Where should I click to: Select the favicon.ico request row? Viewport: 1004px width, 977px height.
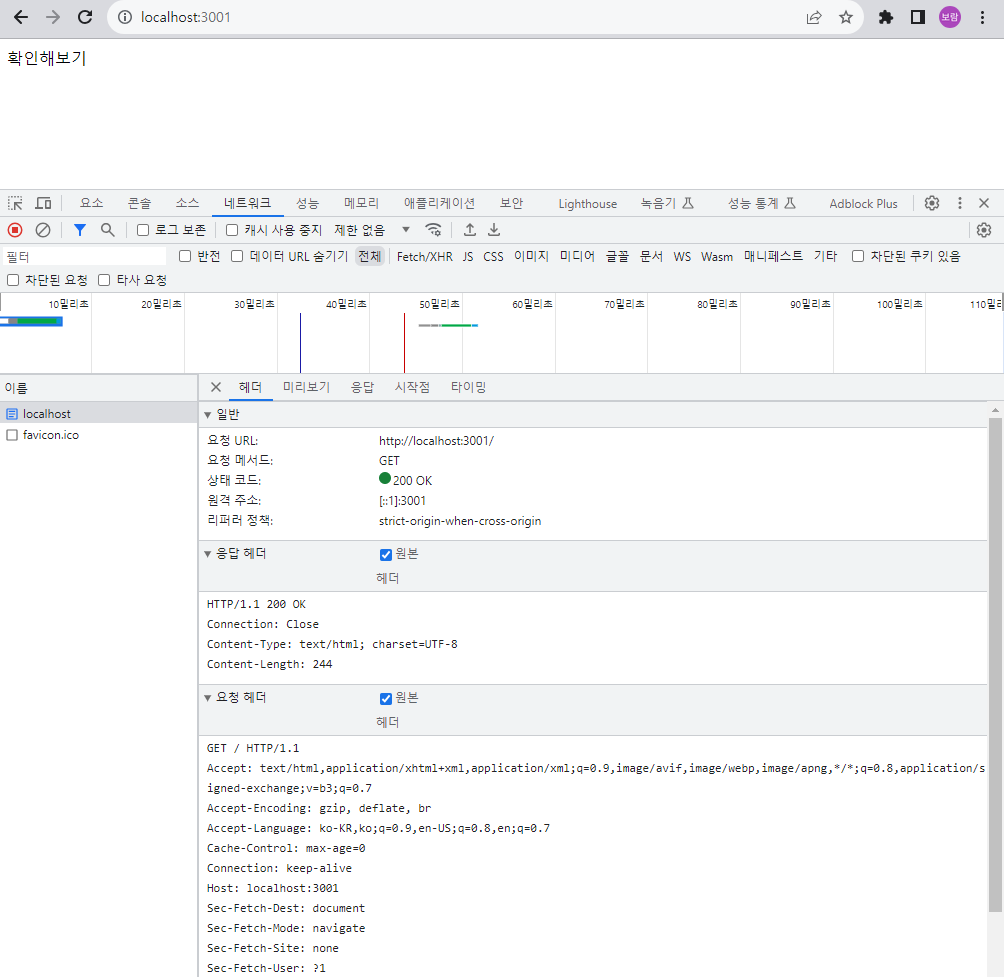99,435
